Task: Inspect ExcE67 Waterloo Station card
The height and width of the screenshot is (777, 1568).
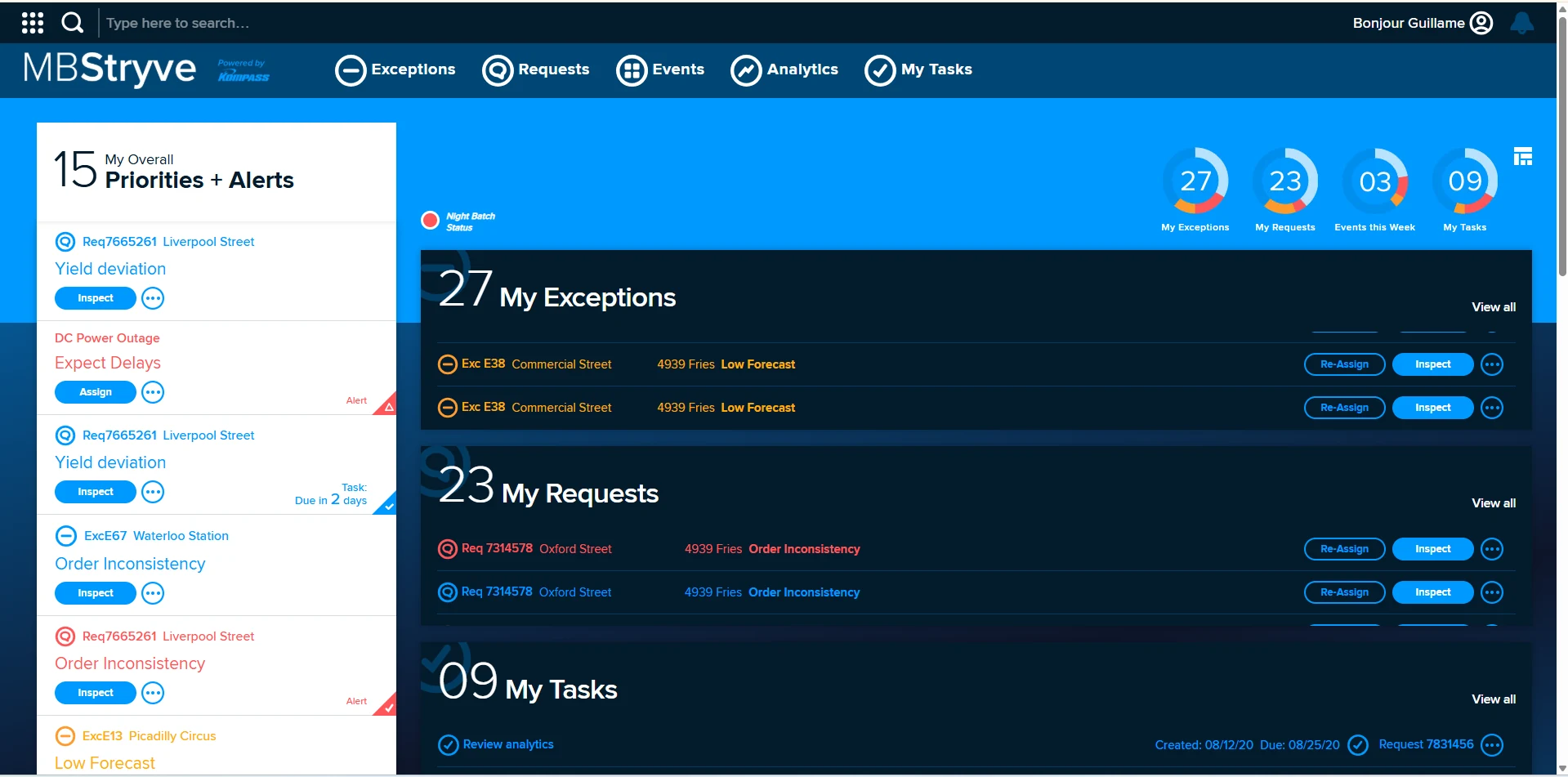Action: [96, 593]
